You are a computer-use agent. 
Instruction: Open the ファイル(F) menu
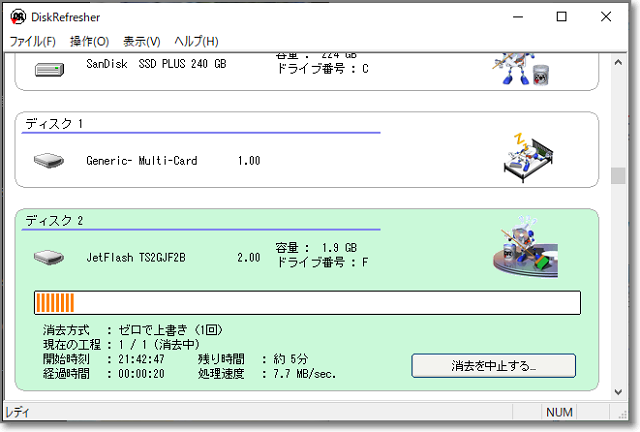(x=33, y=41)
